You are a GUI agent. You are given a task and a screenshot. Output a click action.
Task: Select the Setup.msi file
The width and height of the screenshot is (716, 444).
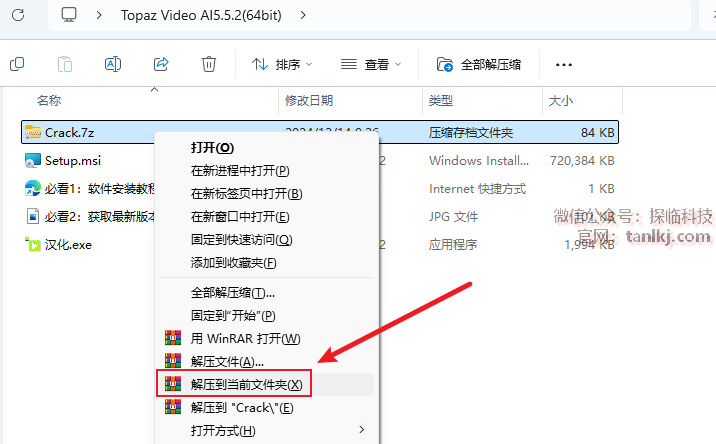pyautogui.click(x=73, y=160)
